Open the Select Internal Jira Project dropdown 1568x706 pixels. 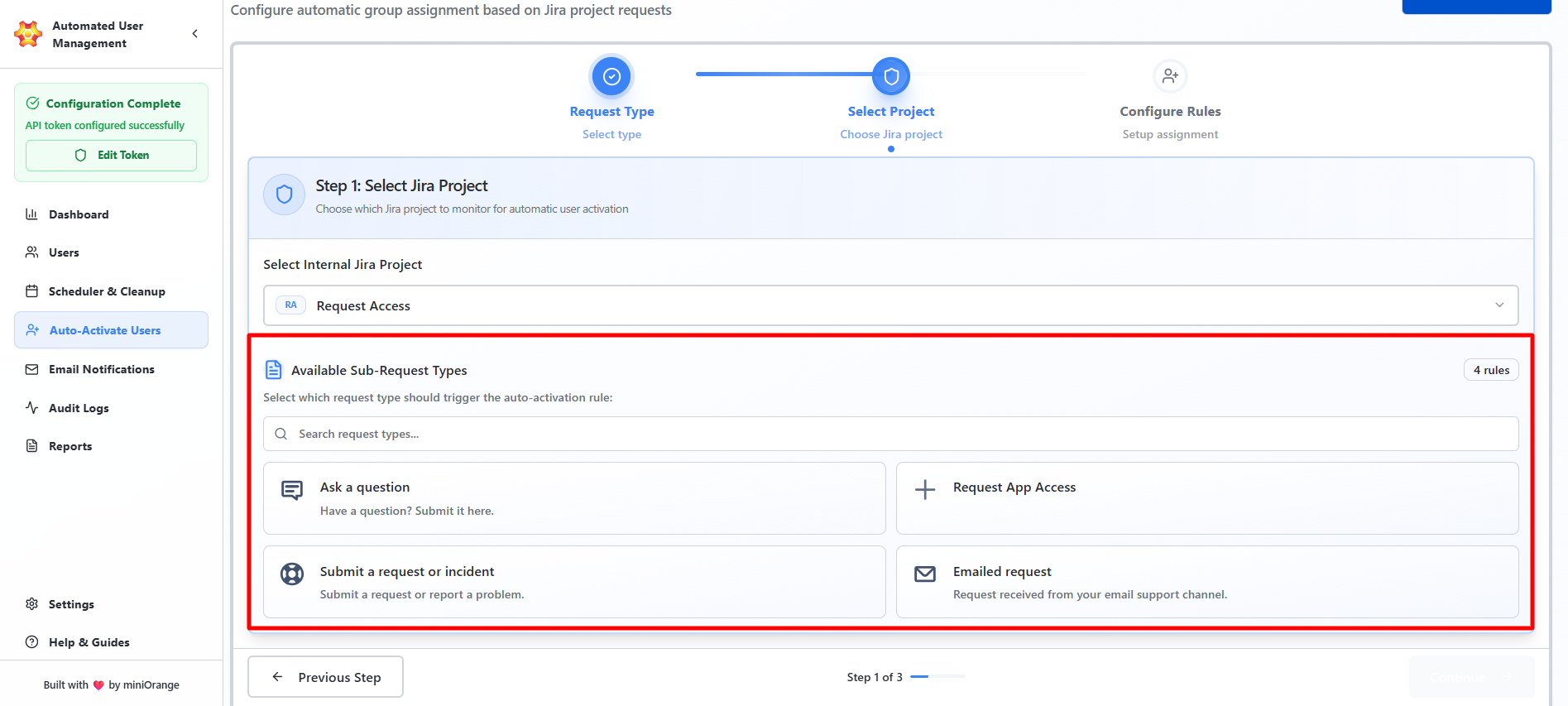click(890, 305)
